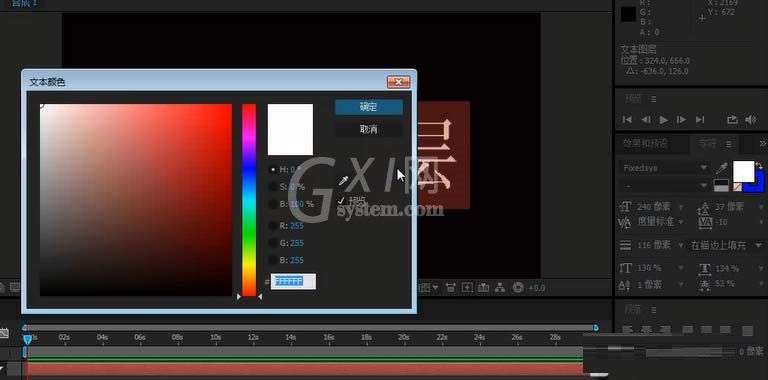Viewport: 768px width, 380px height.
Task: Click the white color preview box in dialog
Action: point(290,129)
